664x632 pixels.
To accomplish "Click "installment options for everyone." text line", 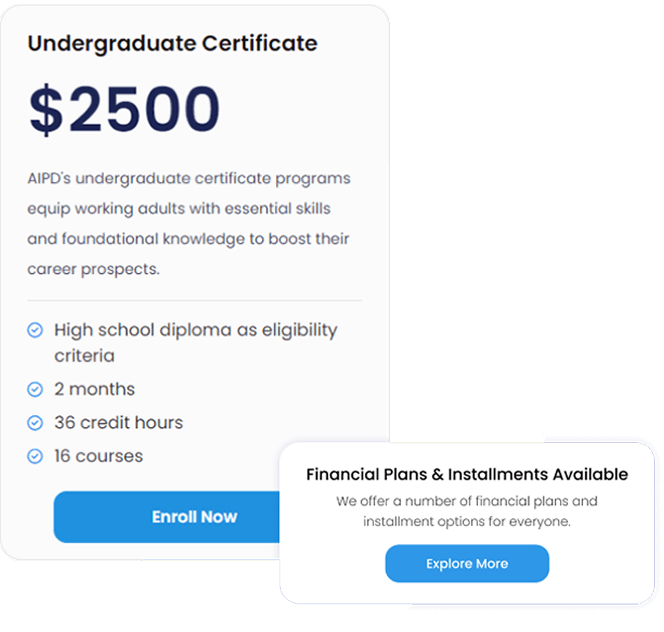I will coord(467,522).
